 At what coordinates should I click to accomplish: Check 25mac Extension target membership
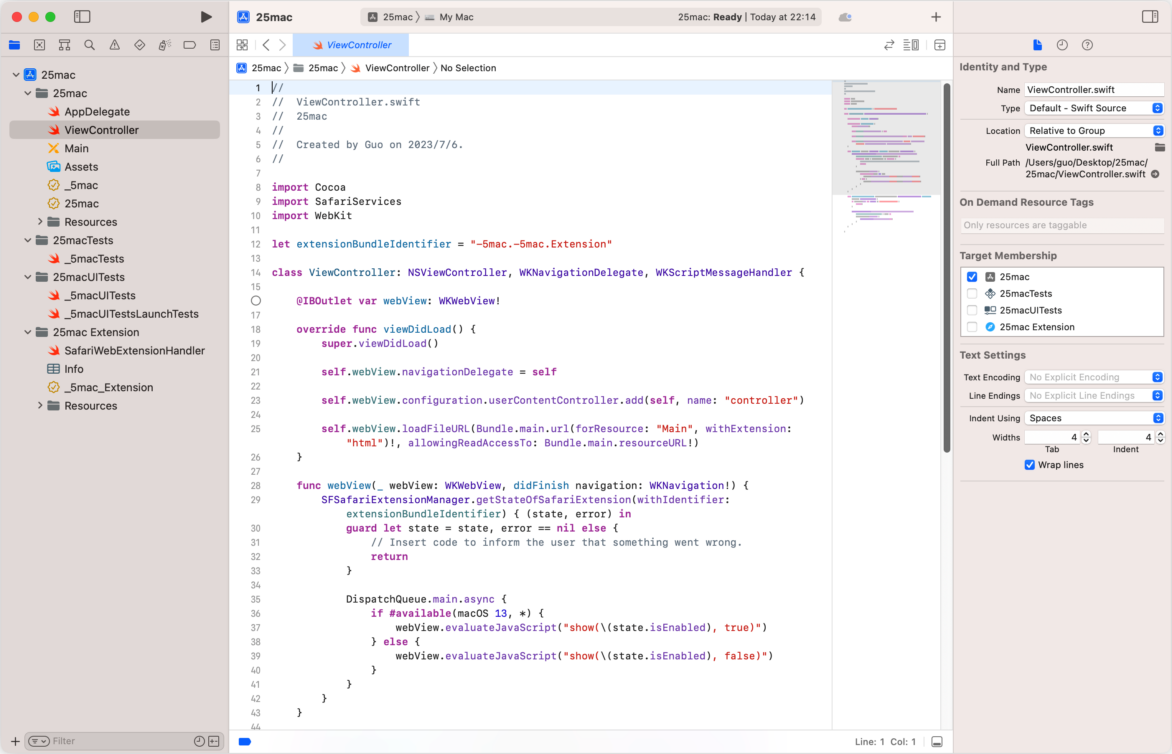coord(972,327)
